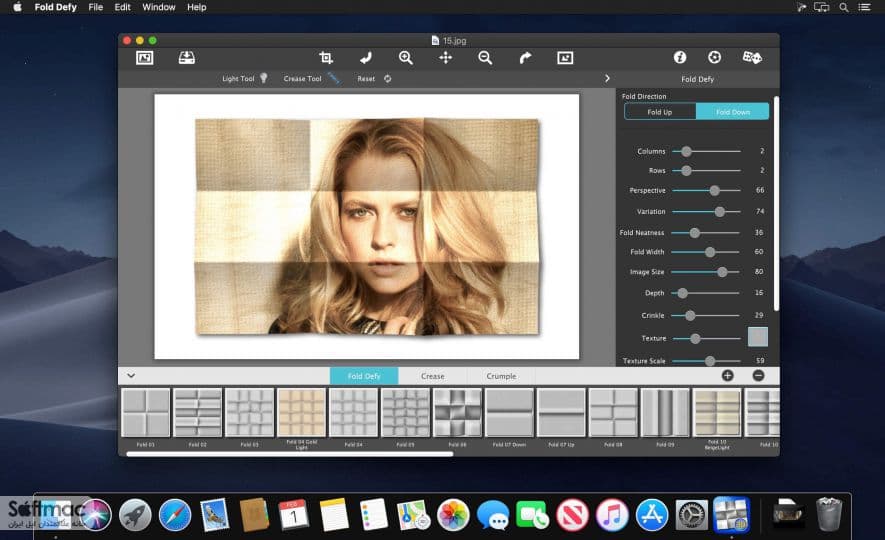Open Photos from the Dock
Viewport: 885px width, 540px height.
tap(453, 515)
